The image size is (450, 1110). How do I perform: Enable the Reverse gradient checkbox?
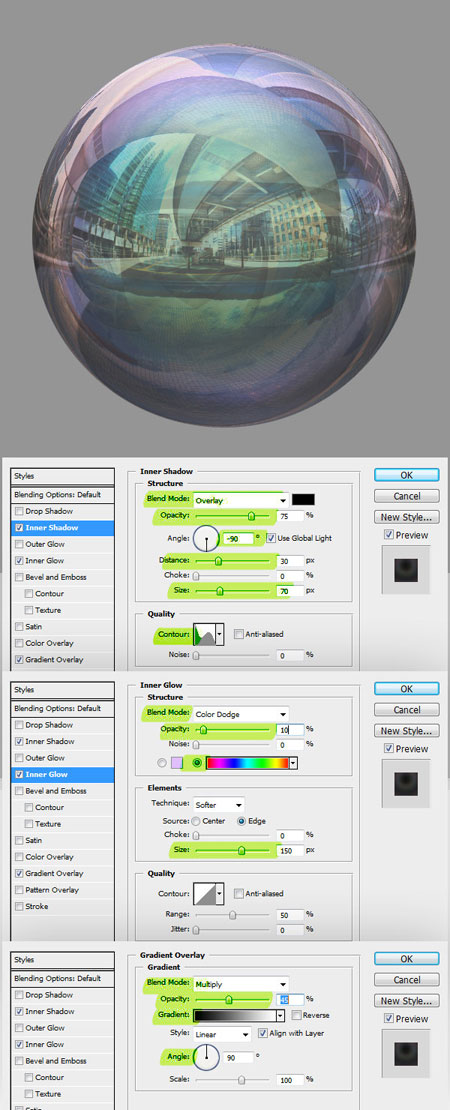tap(296, 1015)
